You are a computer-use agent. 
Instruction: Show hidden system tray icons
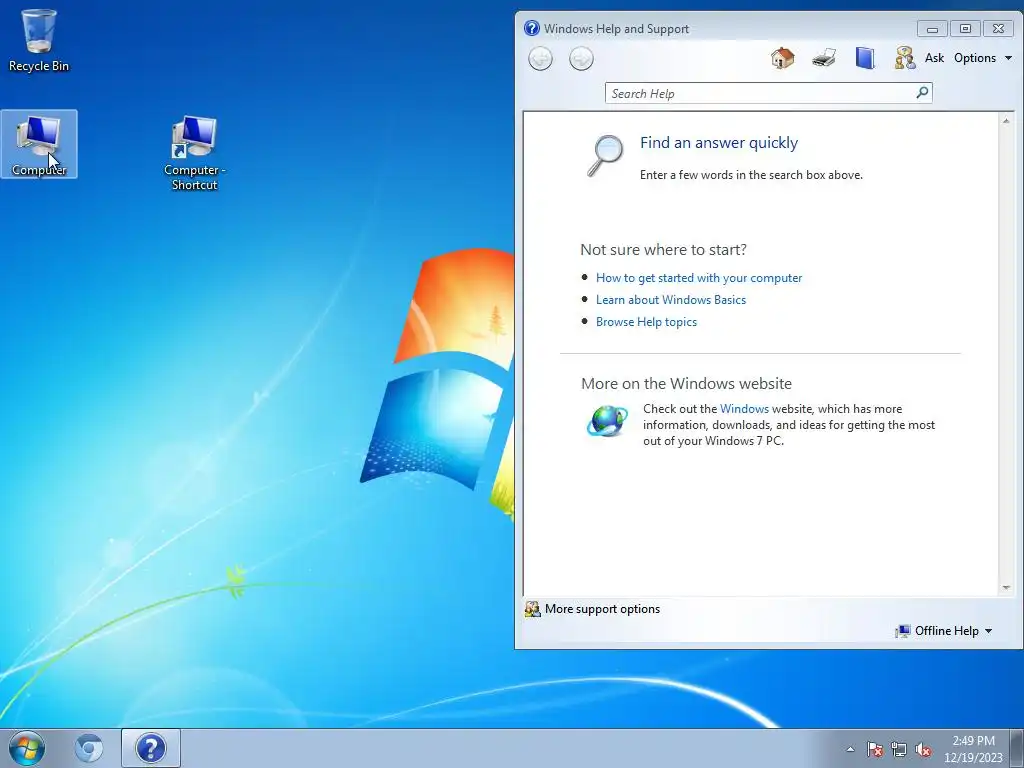[x=850, y=749]
